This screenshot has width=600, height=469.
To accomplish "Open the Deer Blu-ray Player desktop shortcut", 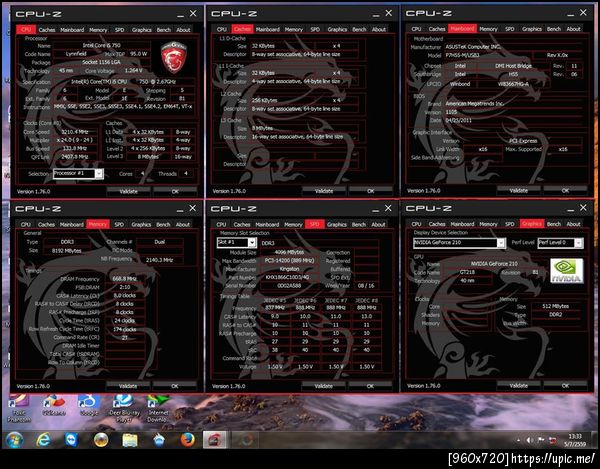I will coord(124,409).
